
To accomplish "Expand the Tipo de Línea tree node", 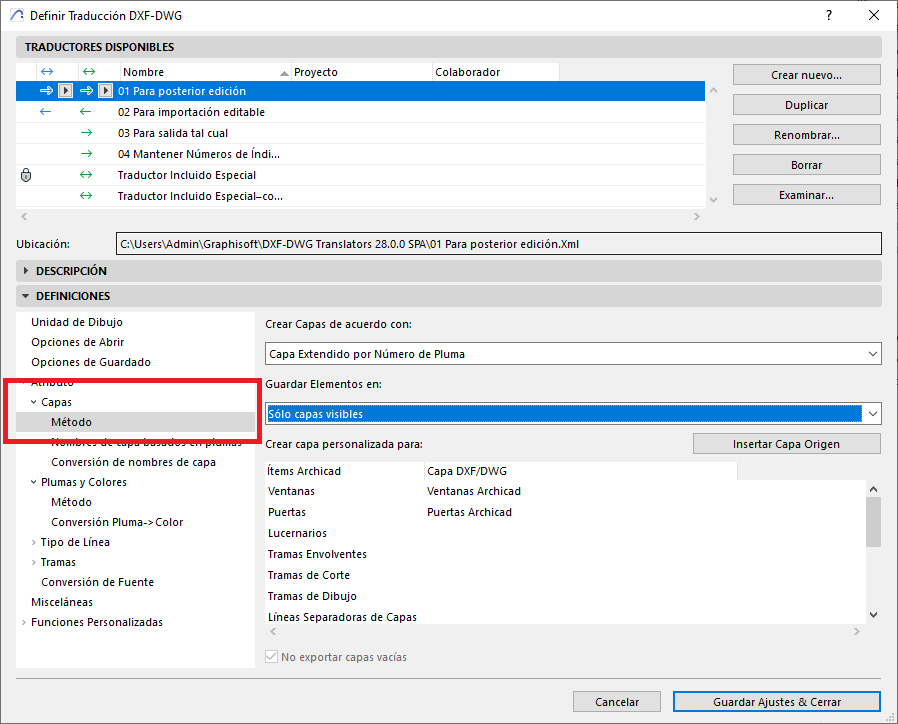I will [35, 542].
